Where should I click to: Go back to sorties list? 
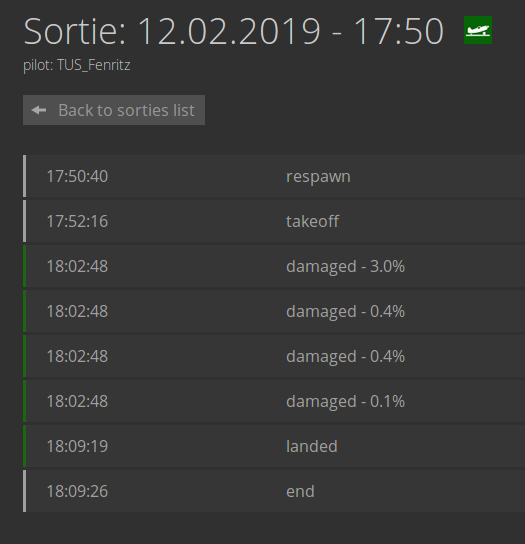(x=114, y=110)
